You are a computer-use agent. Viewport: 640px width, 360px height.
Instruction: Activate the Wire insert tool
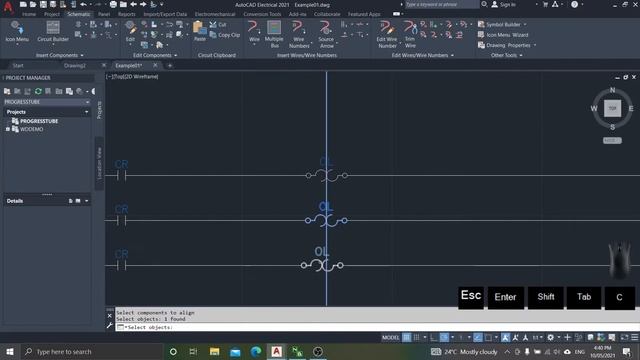[254, 32]
